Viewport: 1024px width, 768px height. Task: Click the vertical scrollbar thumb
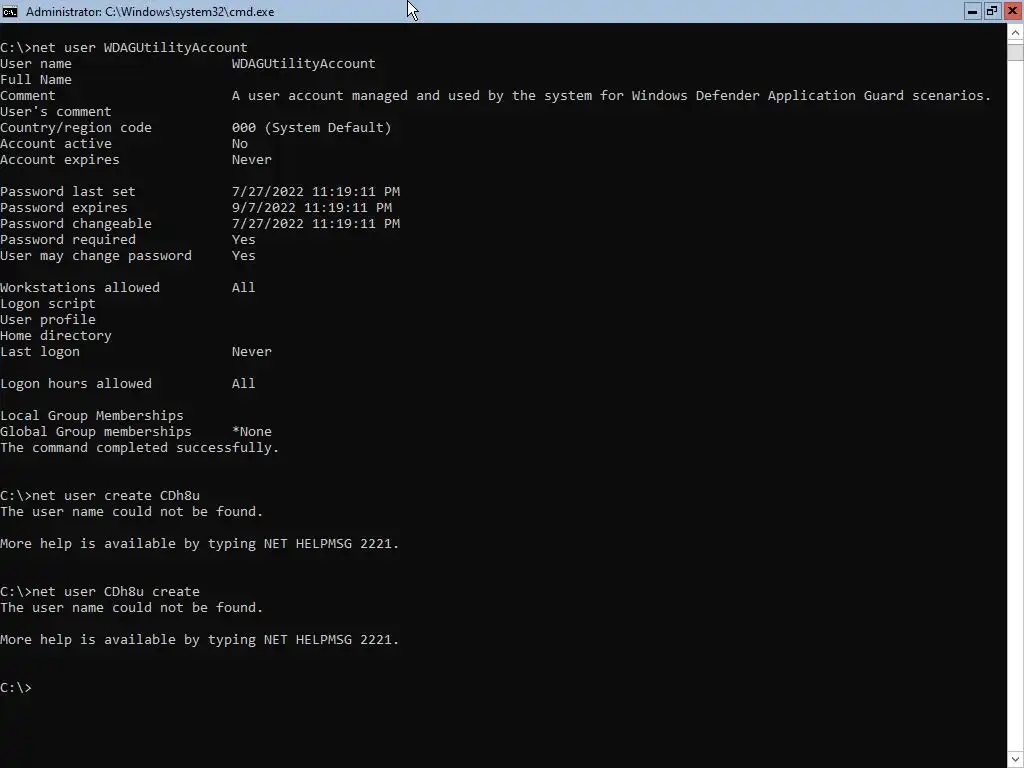point(1016,51)
